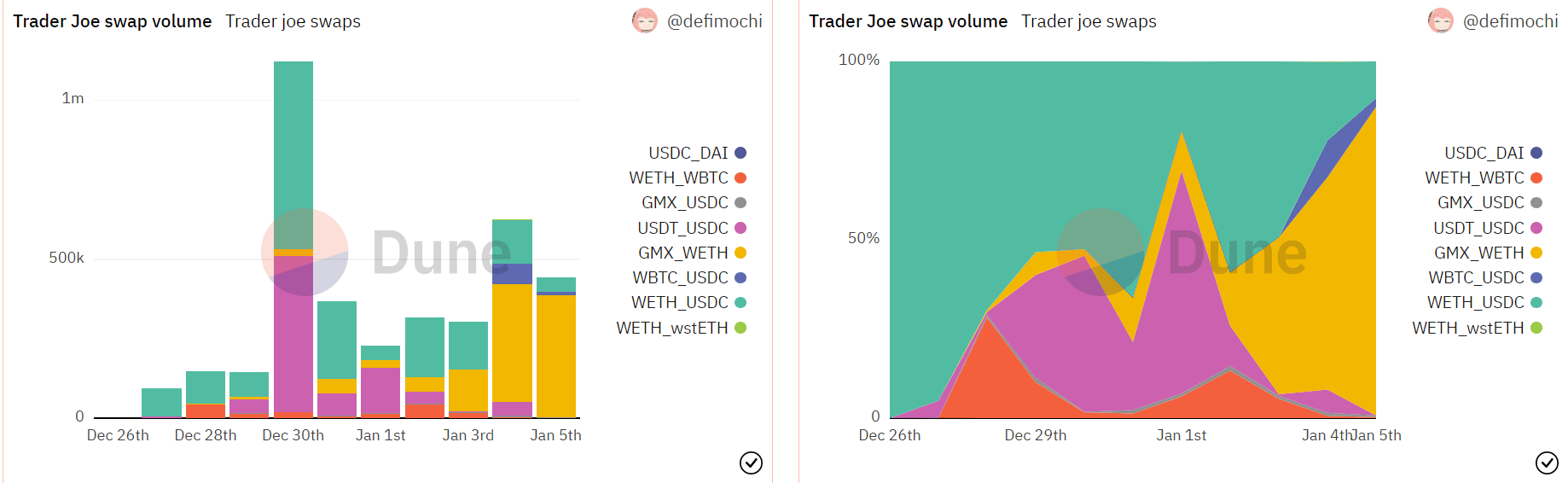Toggle WBTC_USDC series in right legend
Image resolution: width=1568 pixels, height=483 pixels.
1485,277
